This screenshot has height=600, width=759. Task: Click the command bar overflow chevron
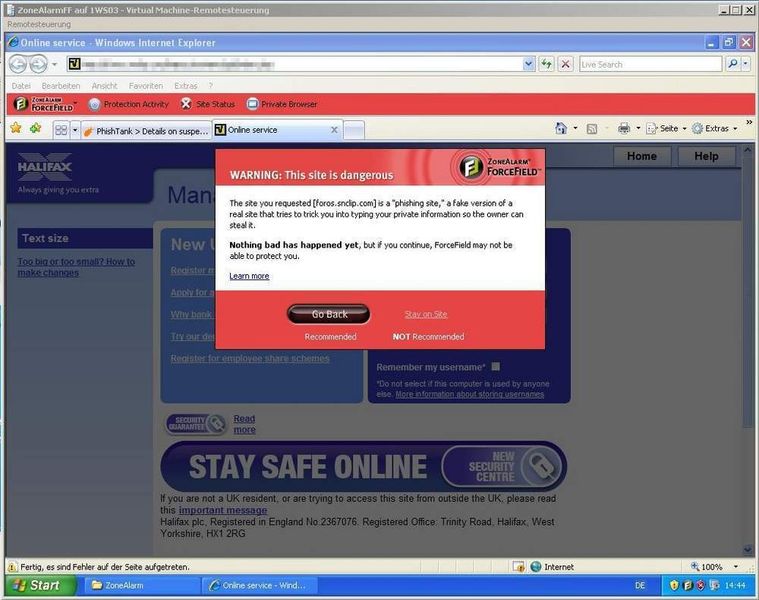coord(749,122)
